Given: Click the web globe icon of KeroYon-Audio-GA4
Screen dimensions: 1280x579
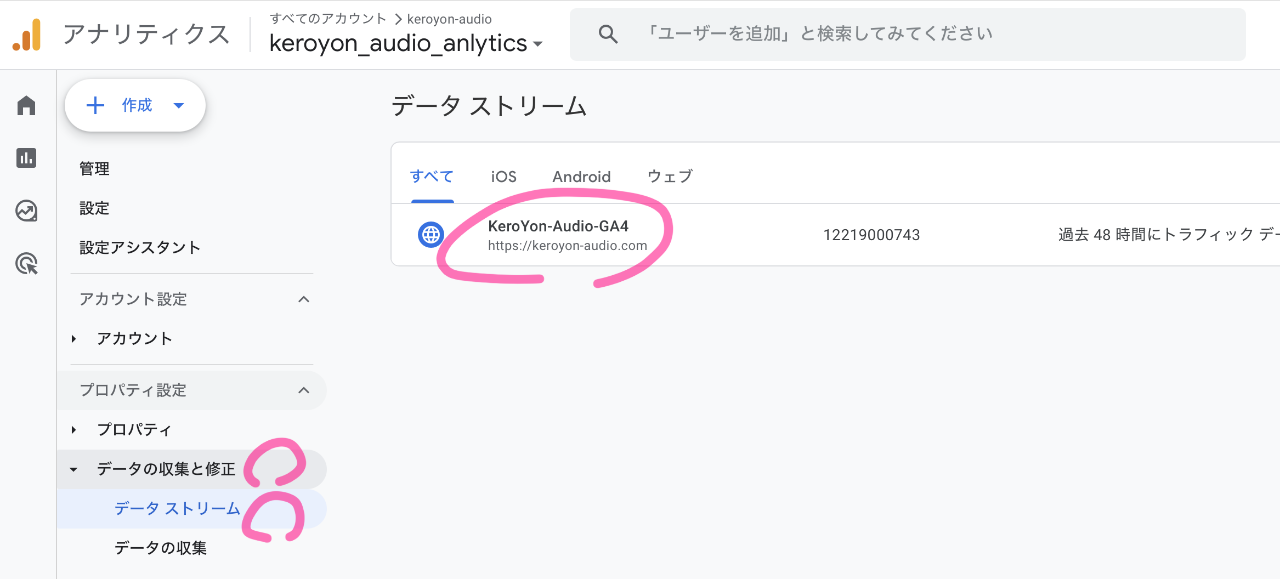Looking at the screenshot, I should [430, 235].
